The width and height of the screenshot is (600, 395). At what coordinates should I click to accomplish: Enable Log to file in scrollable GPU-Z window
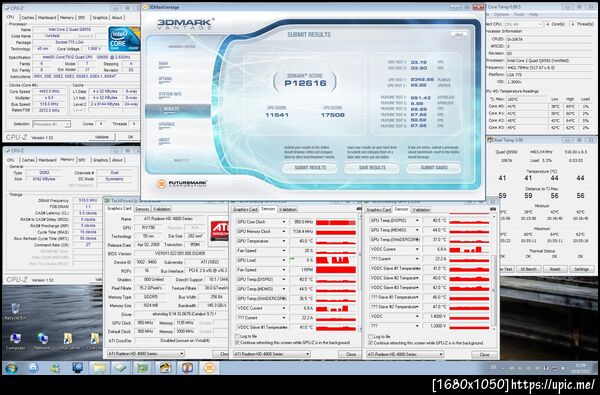[x=370, y=336]
